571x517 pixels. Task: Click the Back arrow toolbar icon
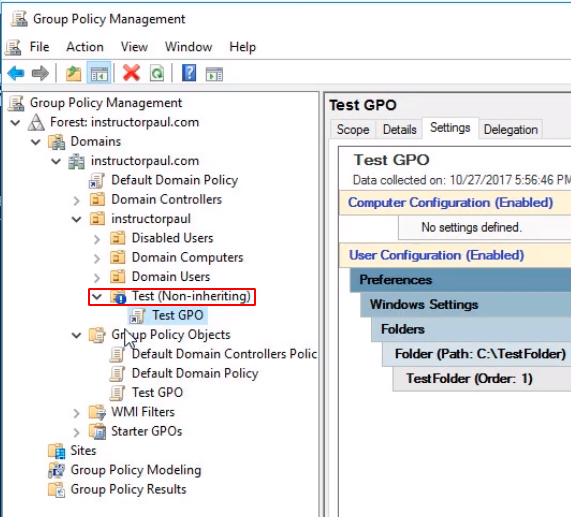pos(16,73)
